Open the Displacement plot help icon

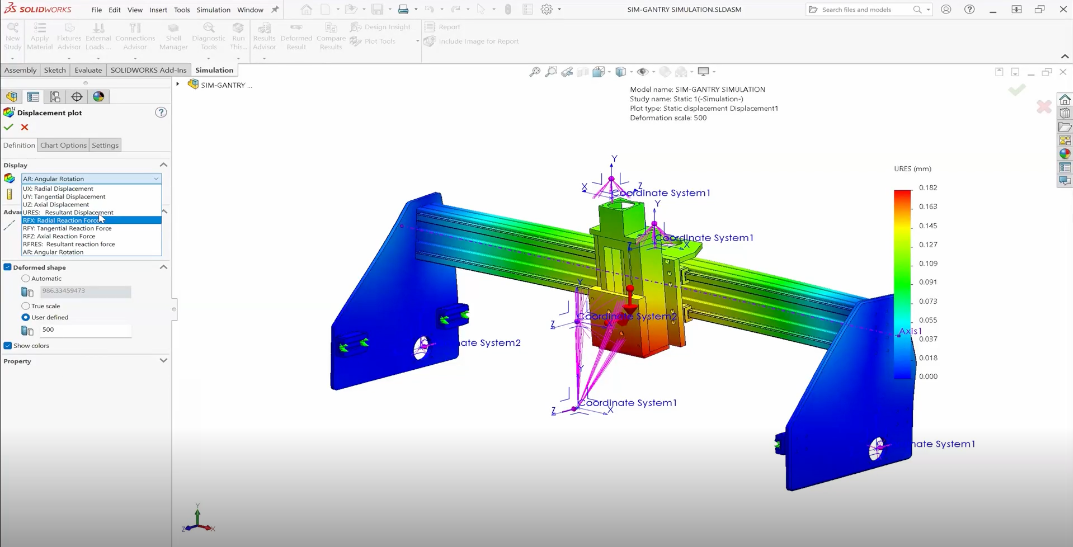coord(161,113)
